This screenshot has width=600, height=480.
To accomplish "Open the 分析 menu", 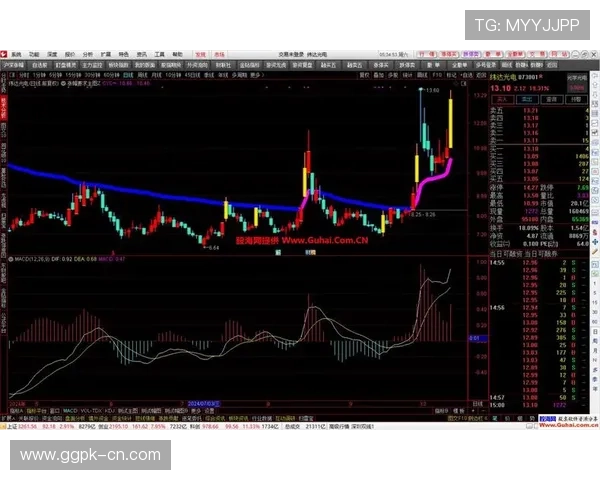I will [88, 55].
